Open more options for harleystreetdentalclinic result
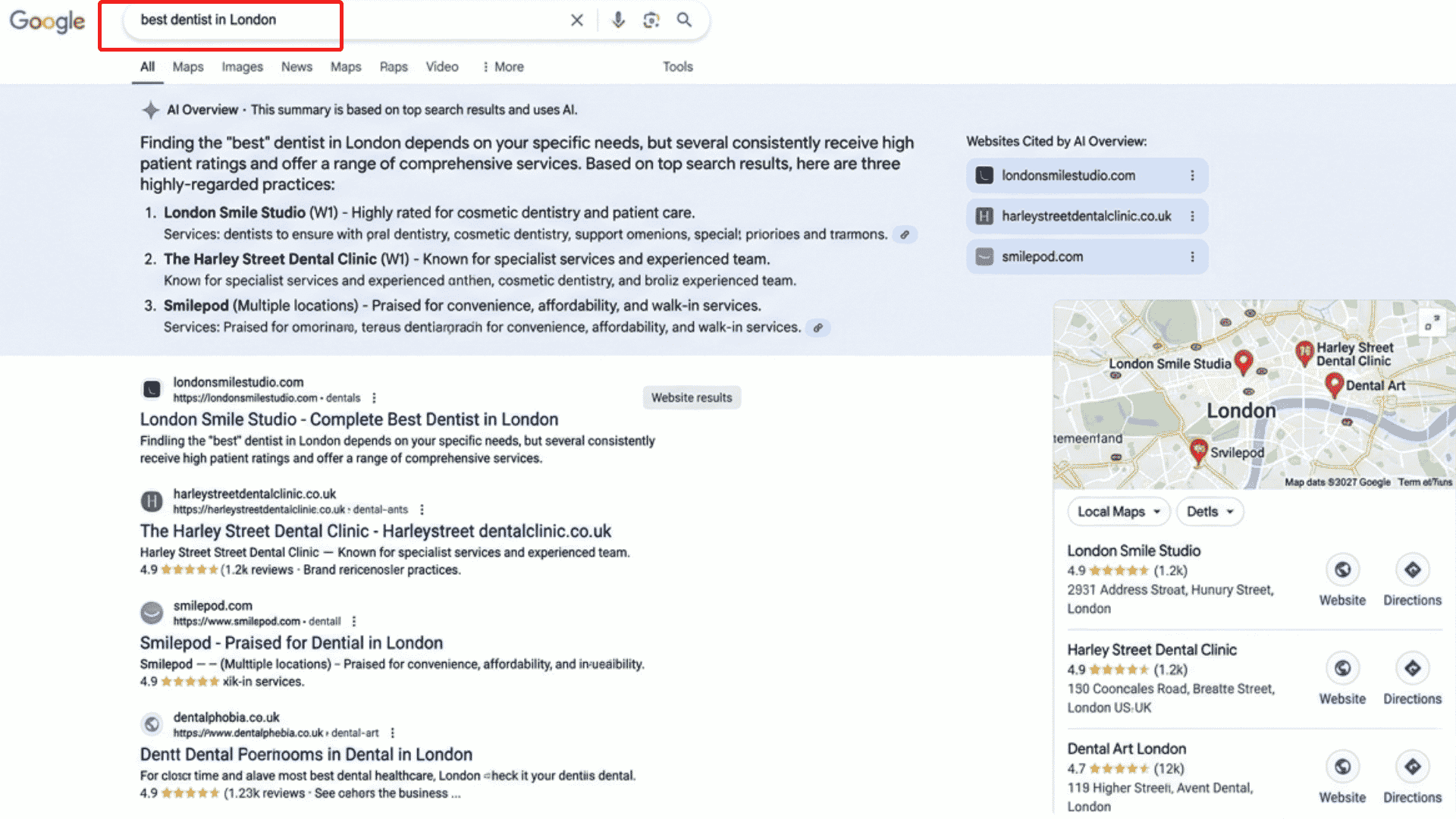The width and height of the screenshot is (1456, 819). pyautogui.click(x=422, y=510)
